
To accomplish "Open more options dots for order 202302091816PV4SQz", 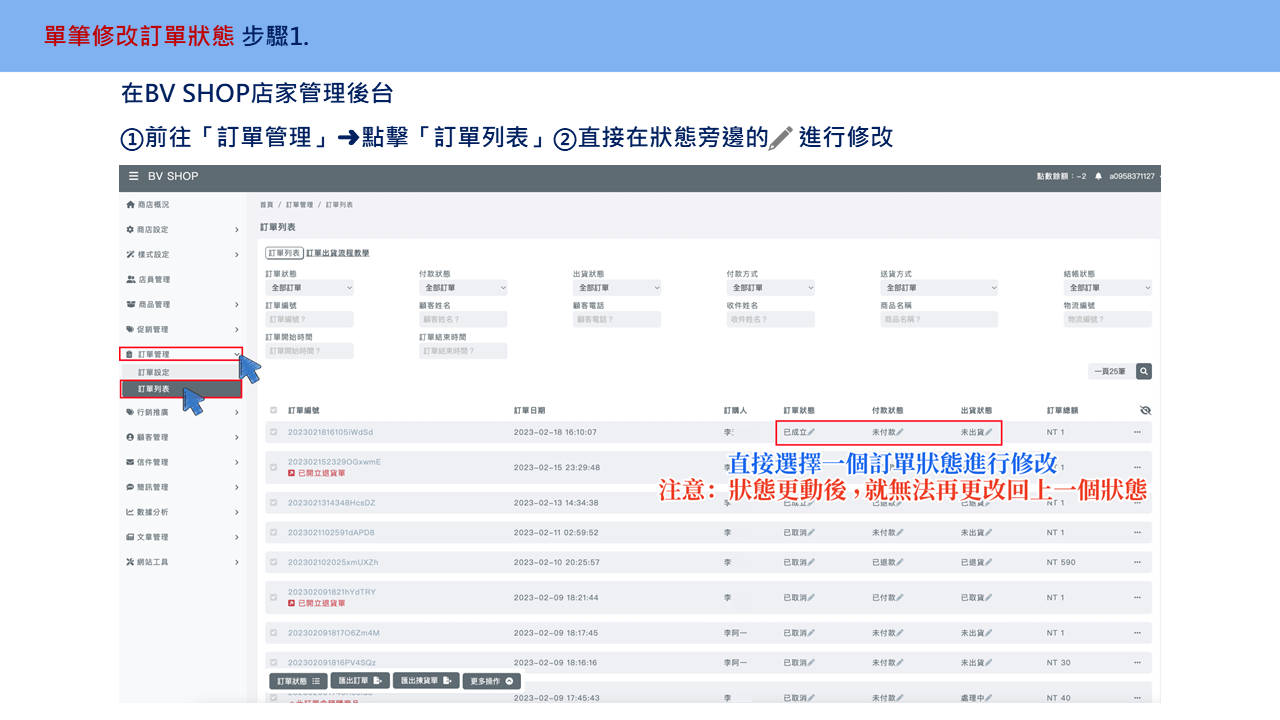I will point(1137,662).
